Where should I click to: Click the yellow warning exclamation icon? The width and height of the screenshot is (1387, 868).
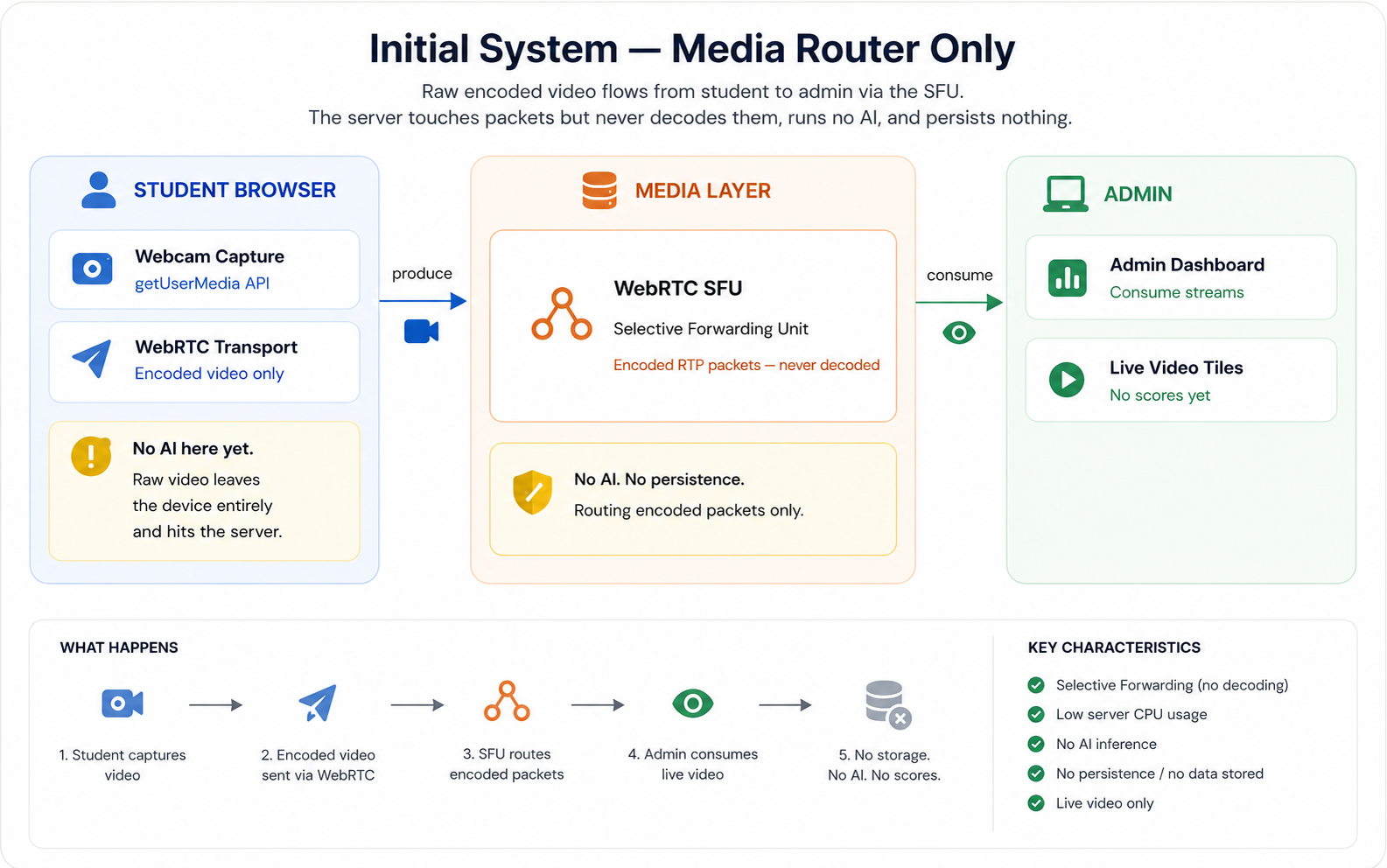(91, 456)
